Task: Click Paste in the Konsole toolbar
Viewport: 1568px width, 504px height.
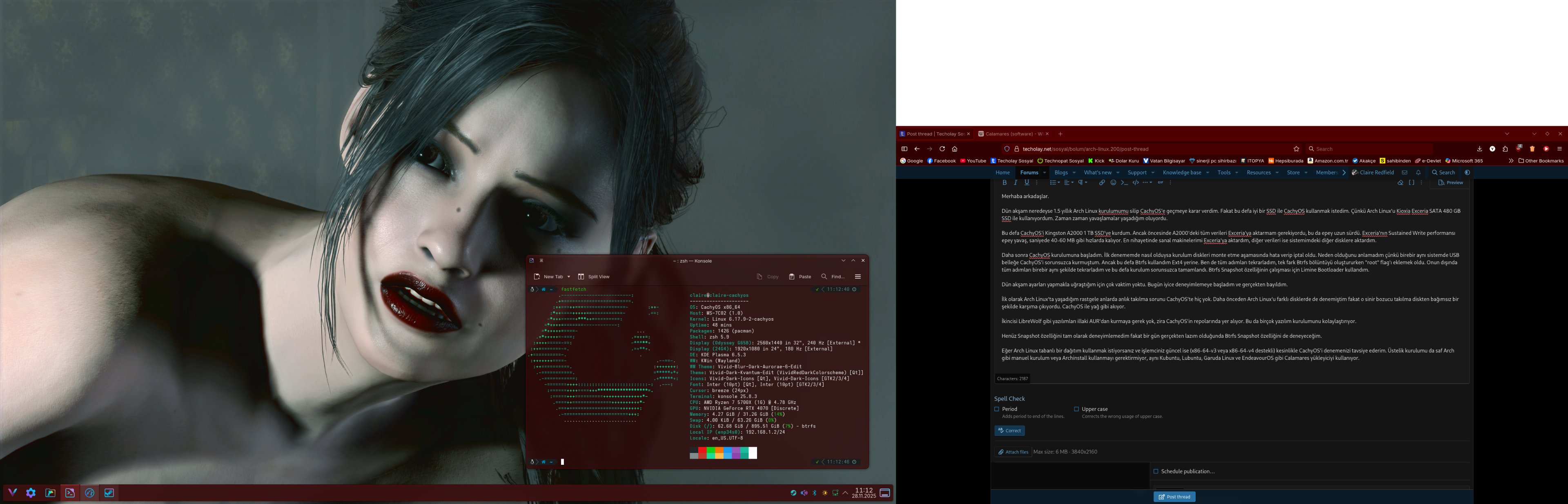Action: [x=800, y=277]
